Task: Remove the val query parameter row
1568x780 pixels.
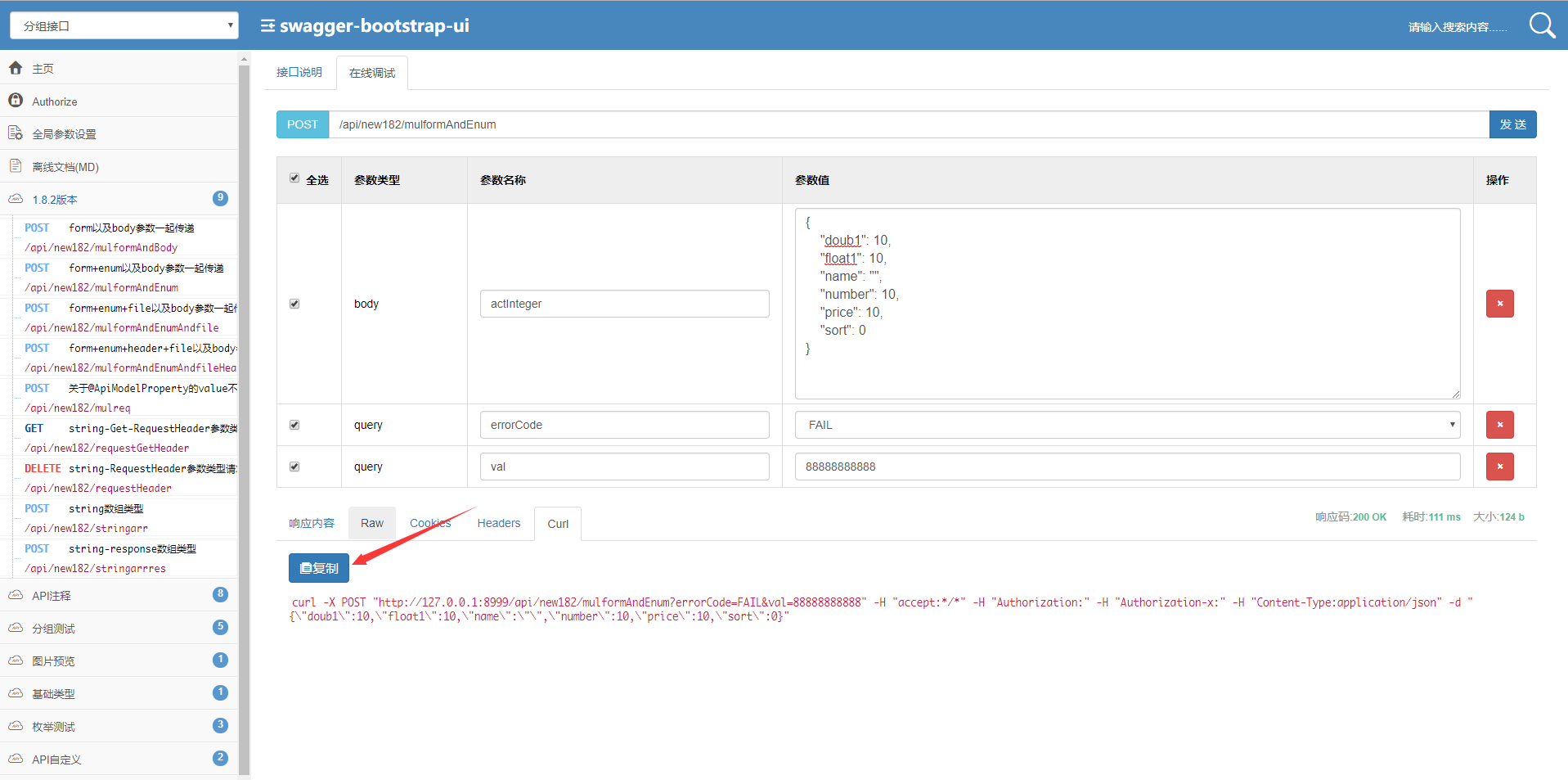Action: [x=1499, y=467]
